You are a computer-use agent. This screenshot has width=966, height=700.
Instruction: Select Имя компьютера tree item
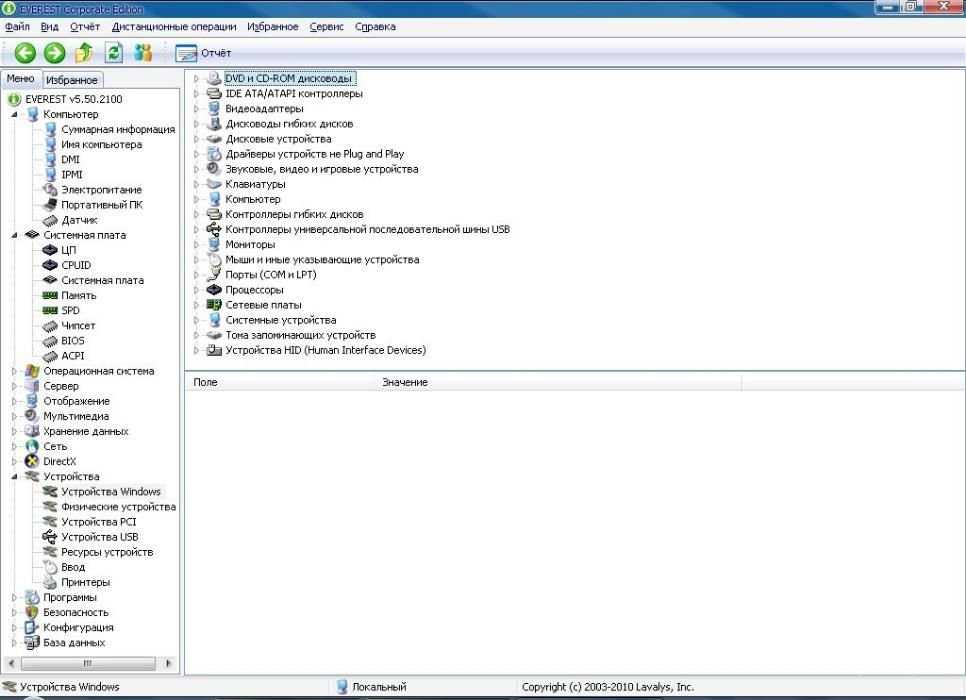click(102, 145)
